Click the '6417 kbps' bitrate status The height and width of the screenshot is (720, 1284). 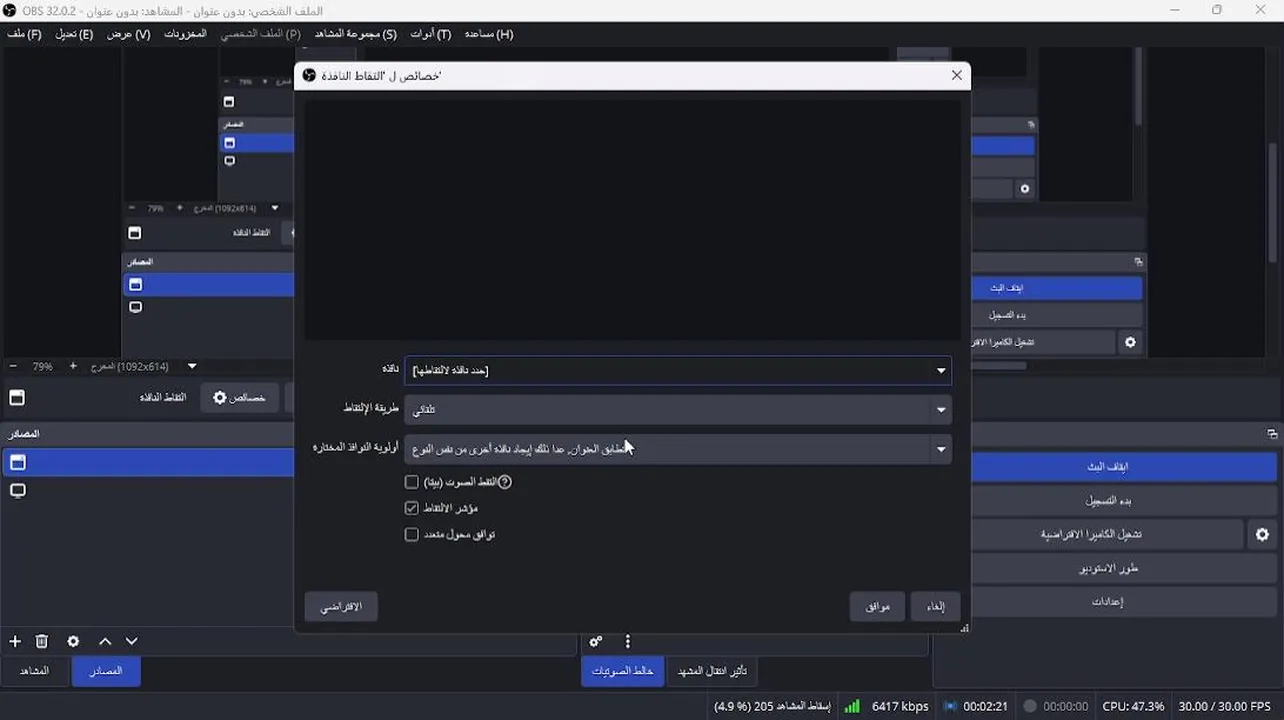(900, 707)
